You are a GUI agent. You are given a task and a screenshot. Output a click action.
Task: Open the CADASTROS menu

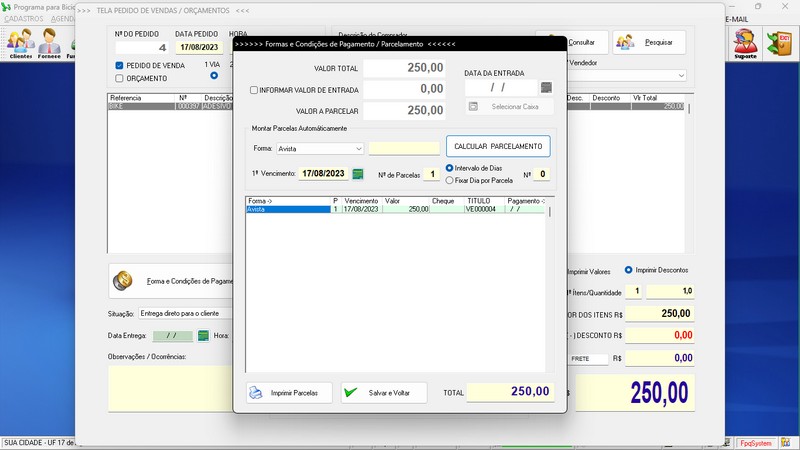(x=24, y=19)
